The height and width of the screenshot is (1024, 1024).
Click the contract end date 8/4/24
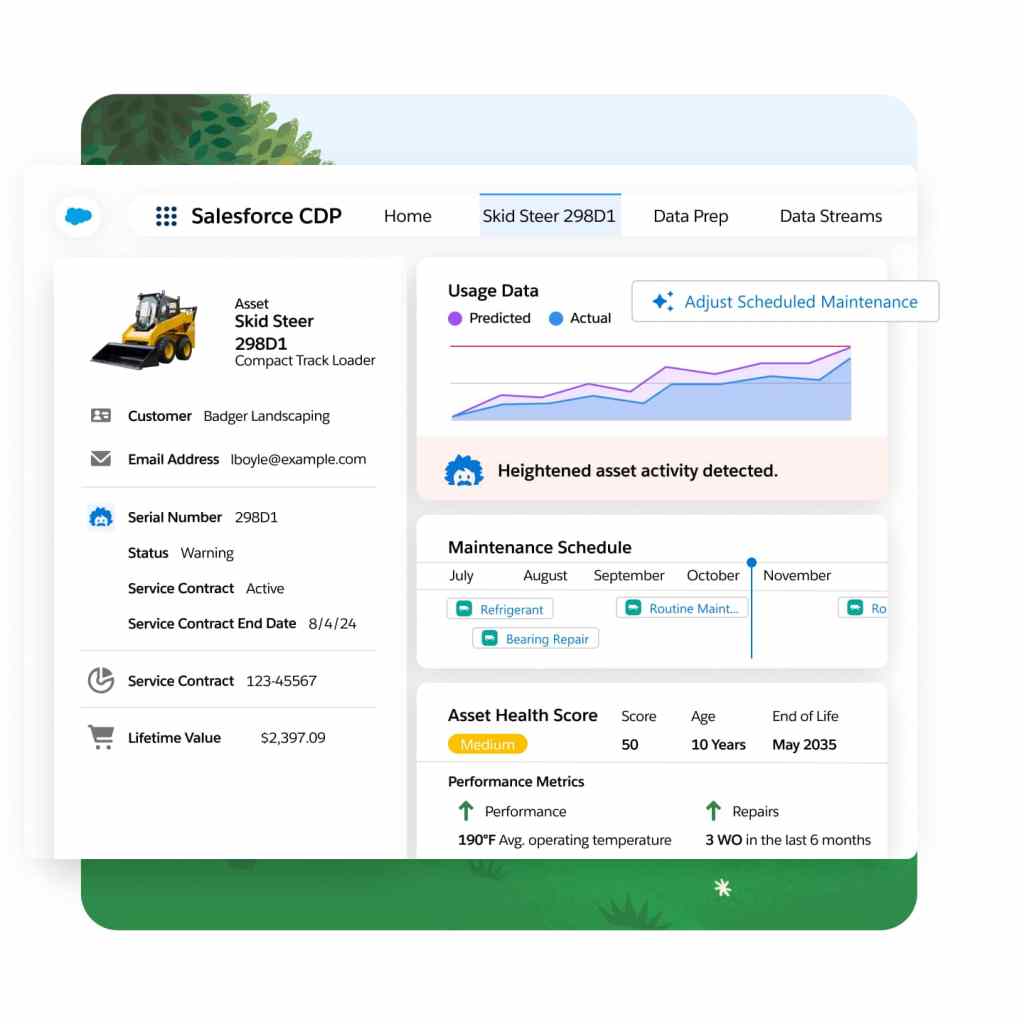point(332,624)
